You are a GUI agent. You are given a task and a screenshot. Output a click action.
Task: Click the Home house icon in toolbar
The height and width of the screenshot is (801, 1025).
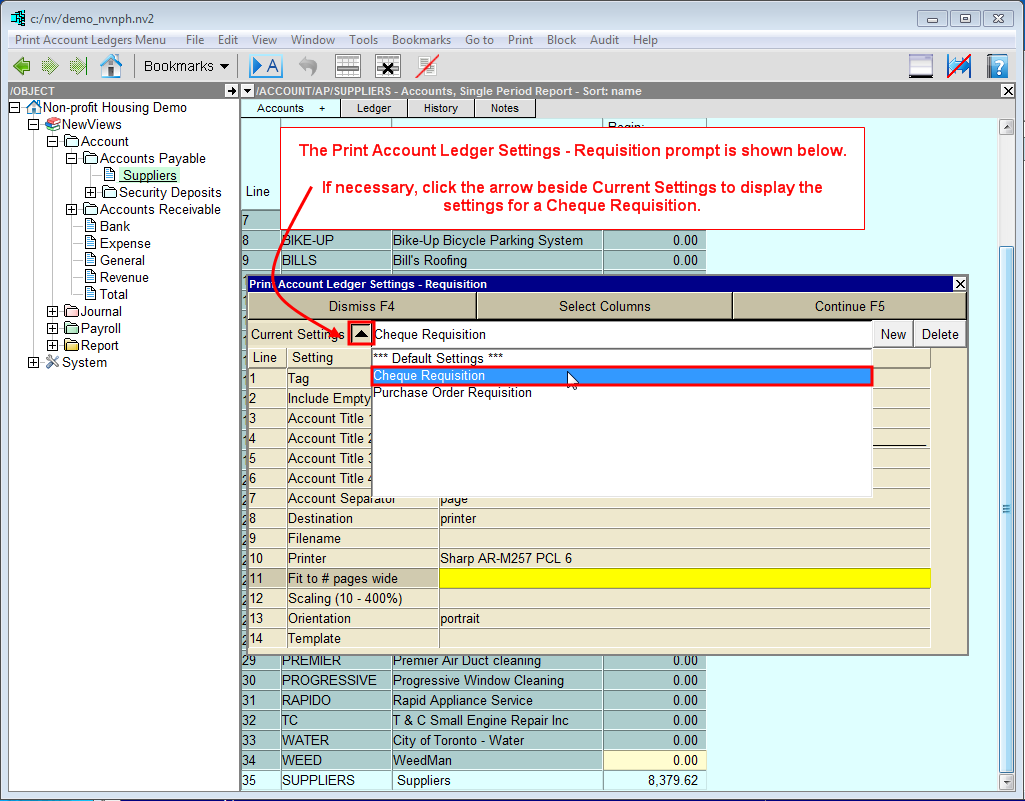111,66
